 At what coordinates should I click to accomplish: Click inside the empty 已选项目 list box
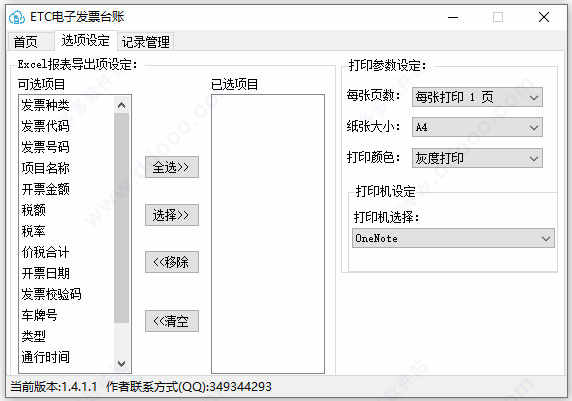pyautogui.click(x=268, y=234)
